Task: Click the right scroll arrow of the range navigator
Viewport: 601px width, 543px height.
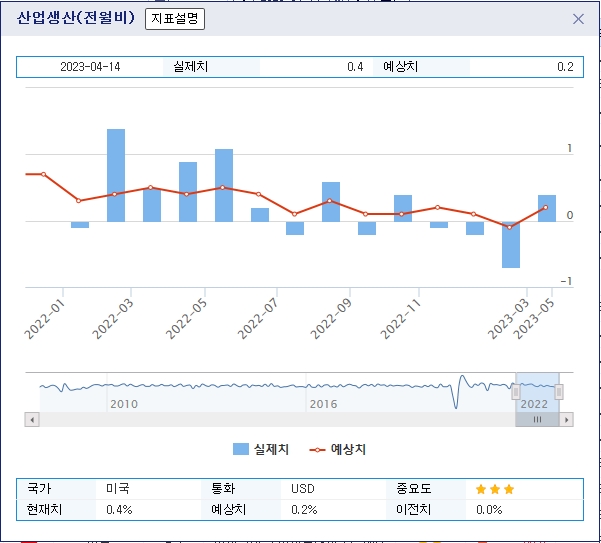Action: click(x=566, y=420)
